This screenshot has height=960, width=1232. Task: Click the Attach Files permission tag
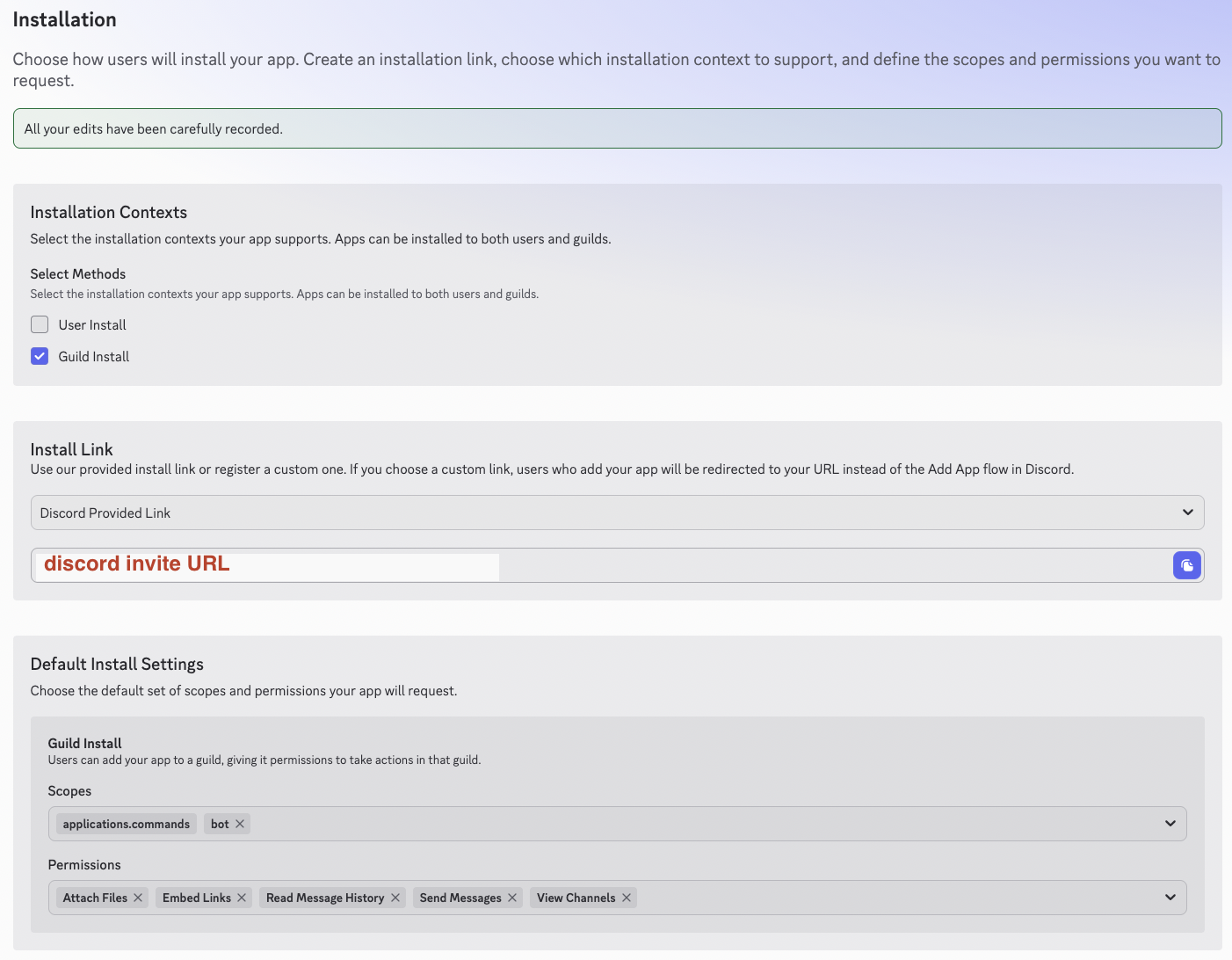(x=92, y=898)
